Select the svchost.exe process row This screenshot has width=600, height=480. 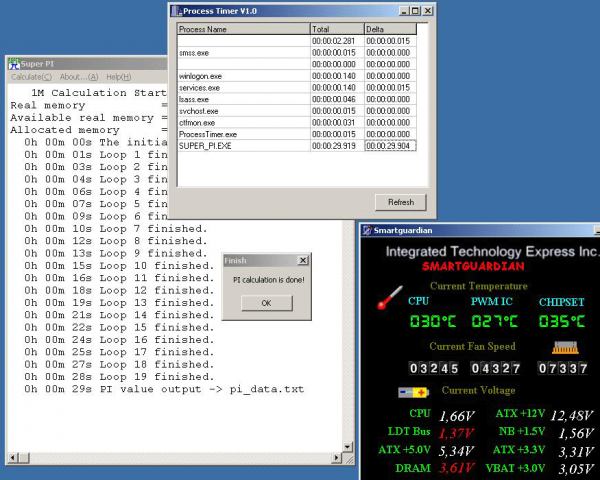297,111
